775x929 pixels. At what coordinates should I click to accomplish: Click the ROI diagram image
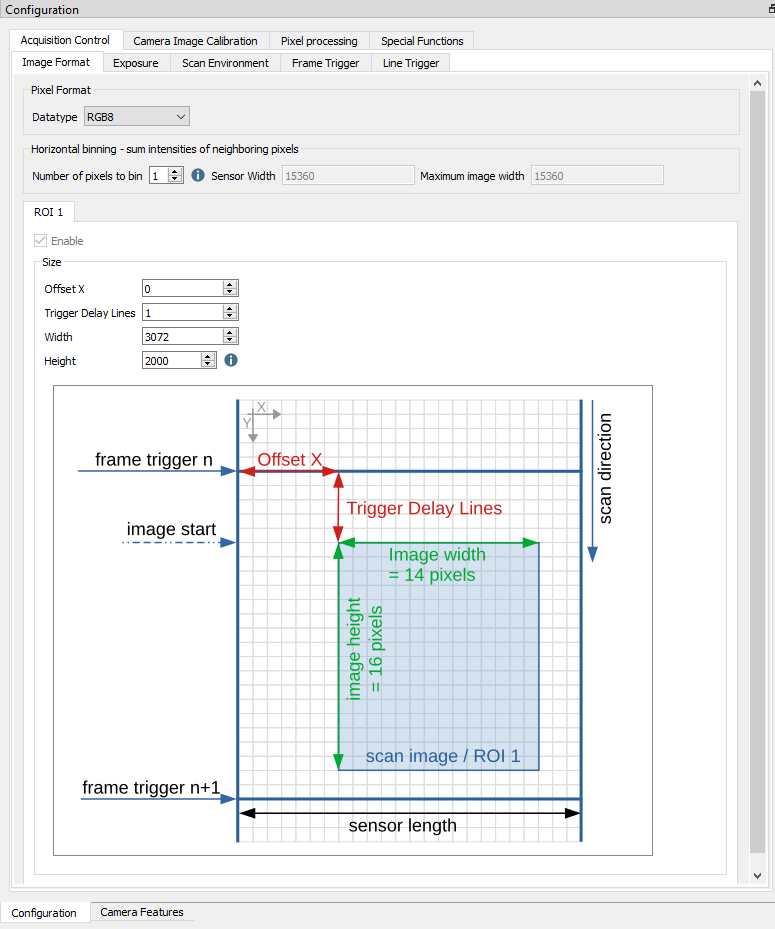point(353,620)
